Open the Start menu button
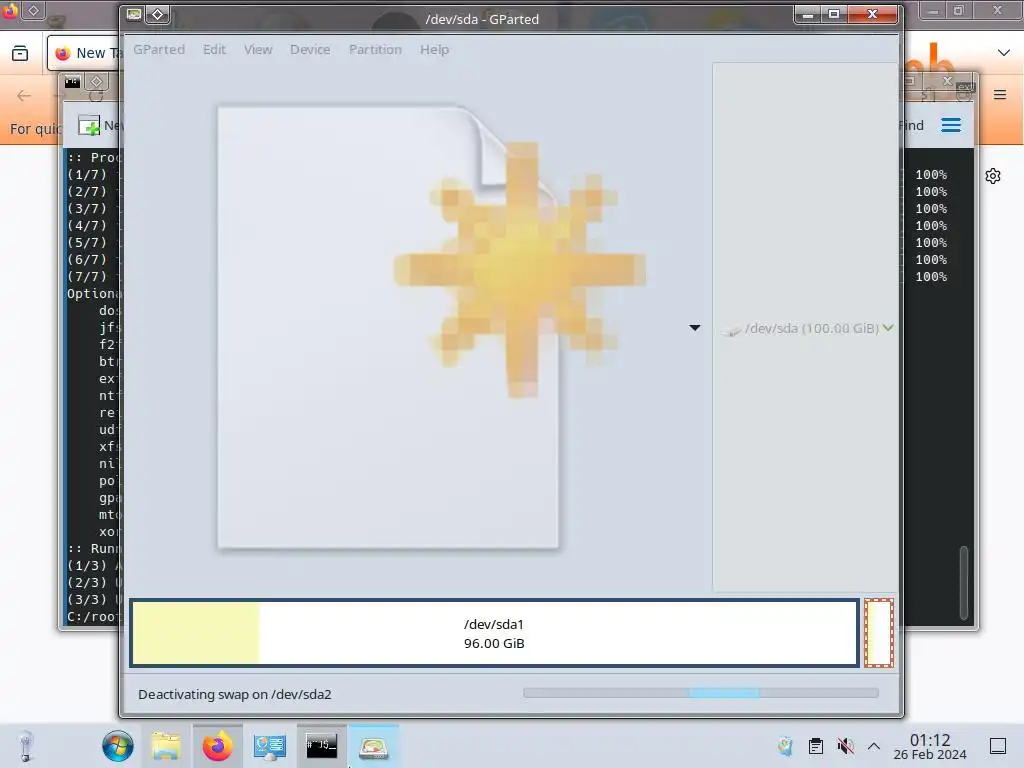Image resolution: width=1024 pixels, height=768 pixels. tap(118, 746)
